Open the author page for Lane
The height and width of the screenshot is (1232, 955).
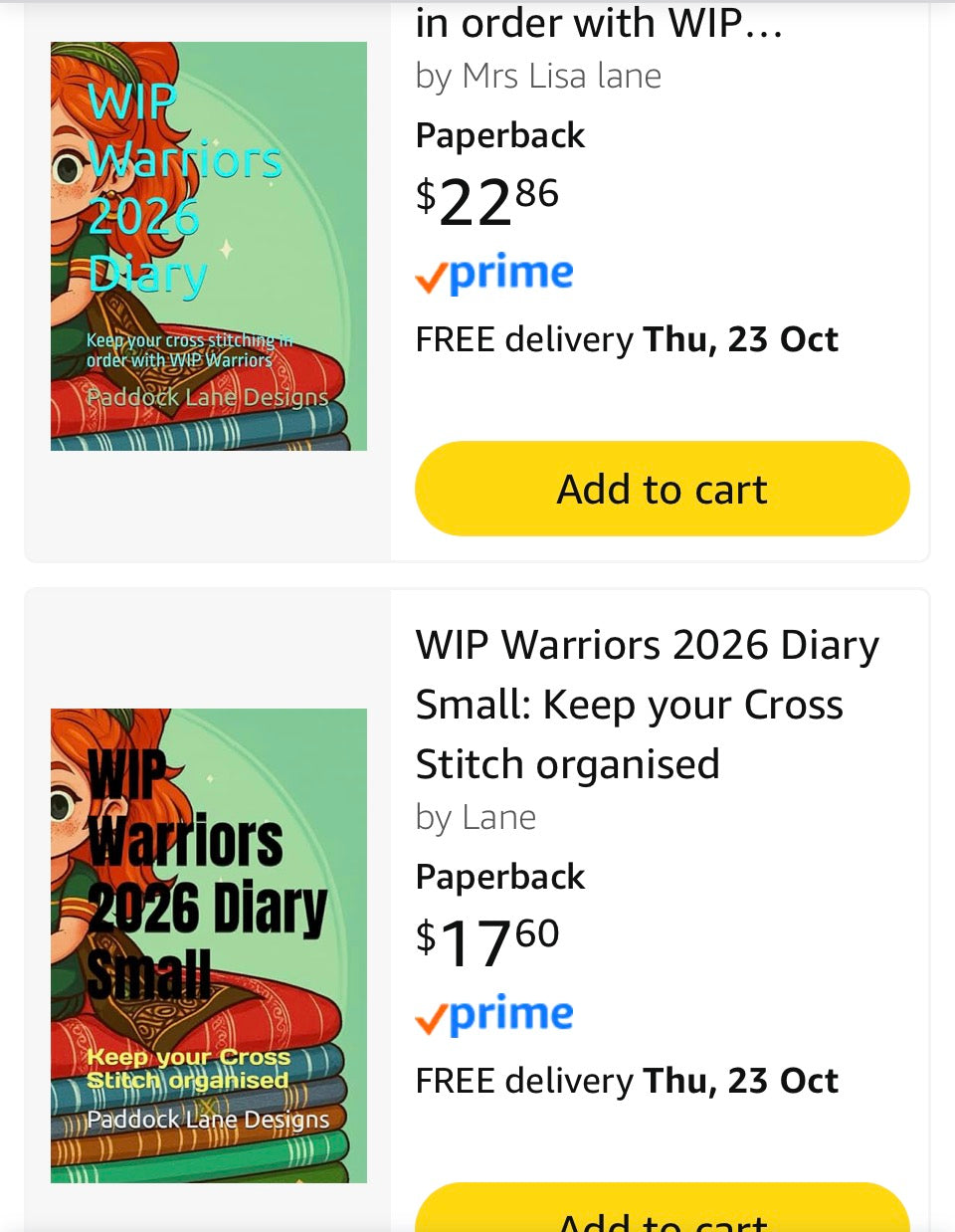click(476, 816)
